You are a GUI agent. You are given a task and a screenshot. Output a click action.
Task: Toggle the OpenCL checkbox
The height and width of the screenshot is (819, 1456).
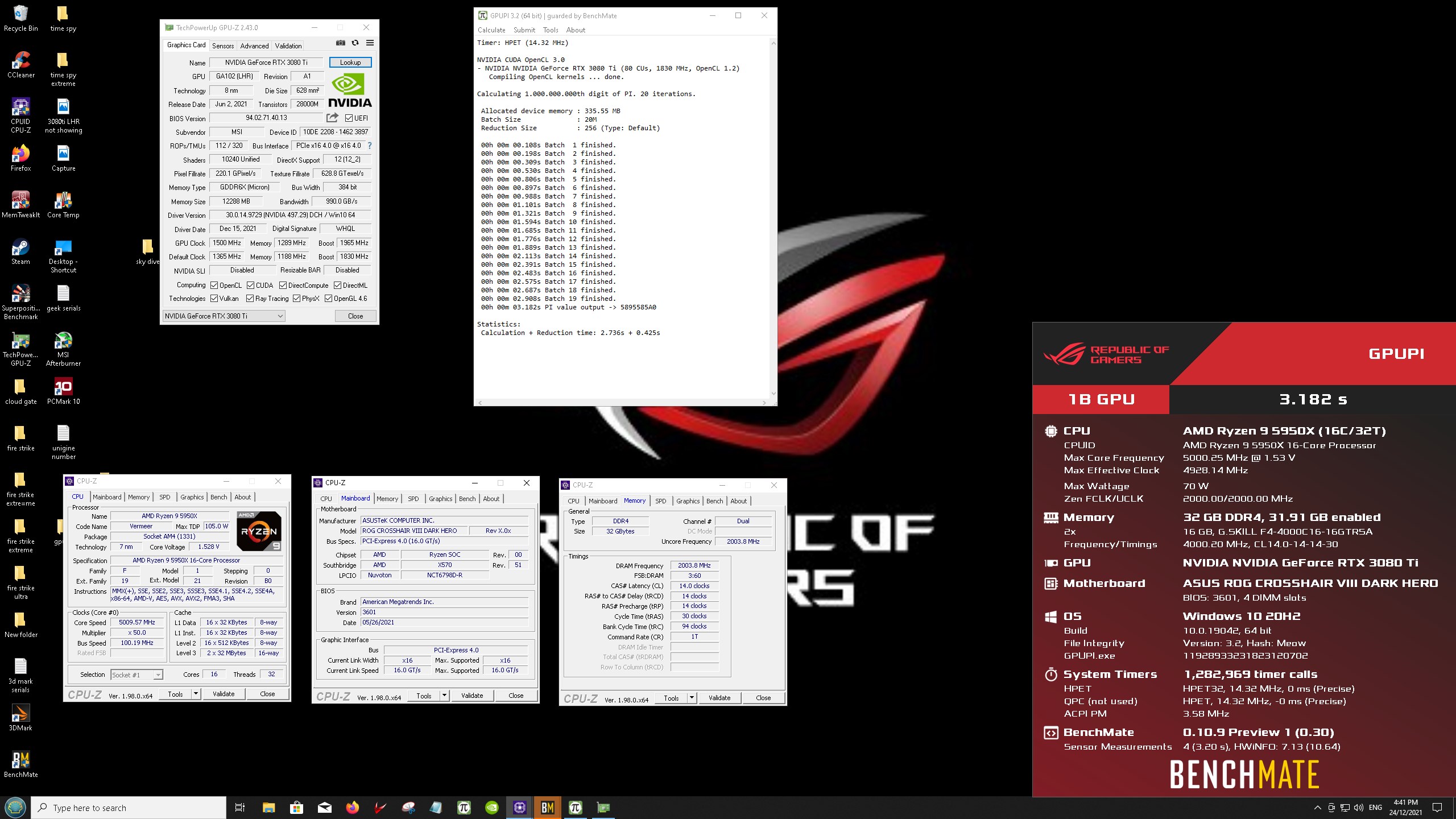click(214, 286)
